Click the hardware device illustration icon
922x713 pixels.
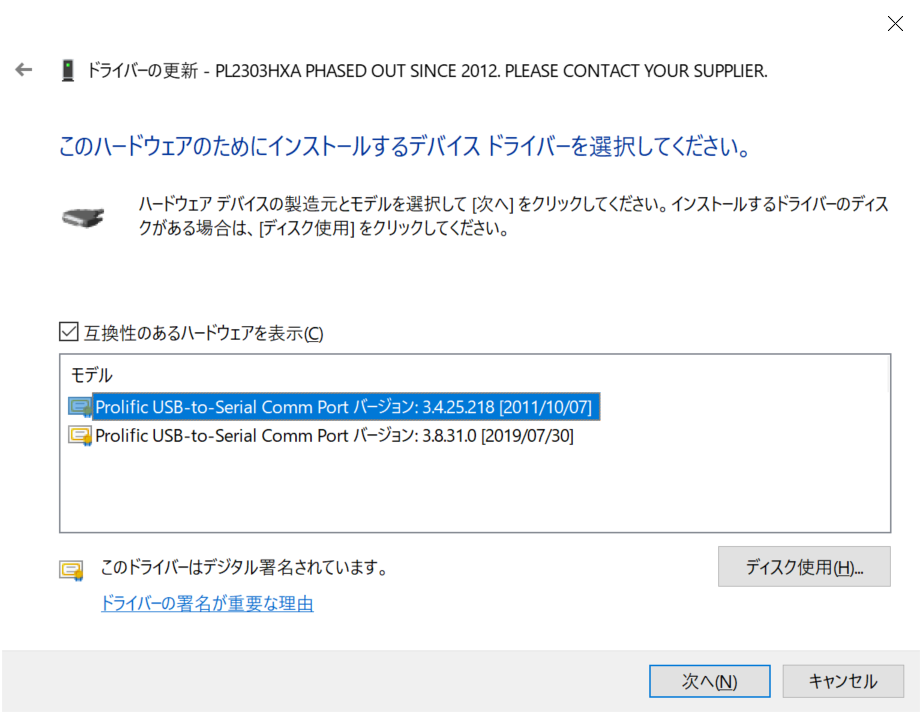84,216
